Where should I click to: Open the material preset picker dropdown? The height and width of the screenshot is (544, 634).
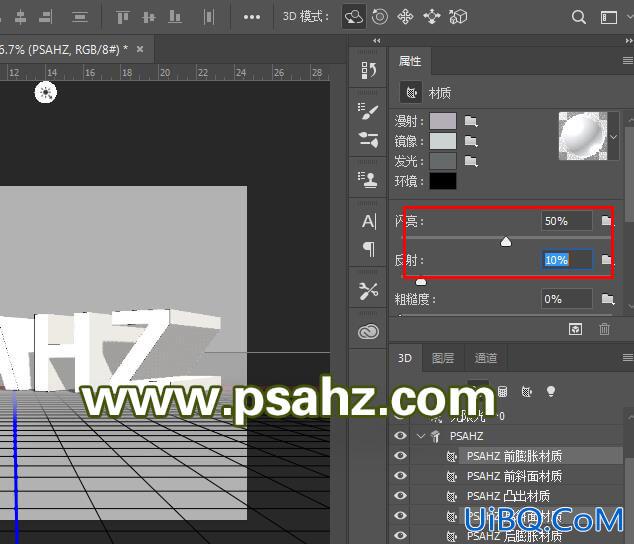[x=613, y=137]
